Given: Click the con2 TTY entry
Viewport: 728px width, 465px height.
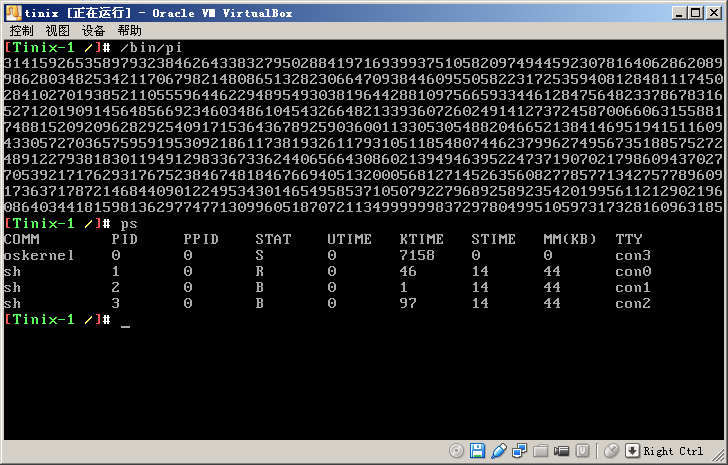Looking at the screenshot, I should pyautogui.click(x=633, y=304).
